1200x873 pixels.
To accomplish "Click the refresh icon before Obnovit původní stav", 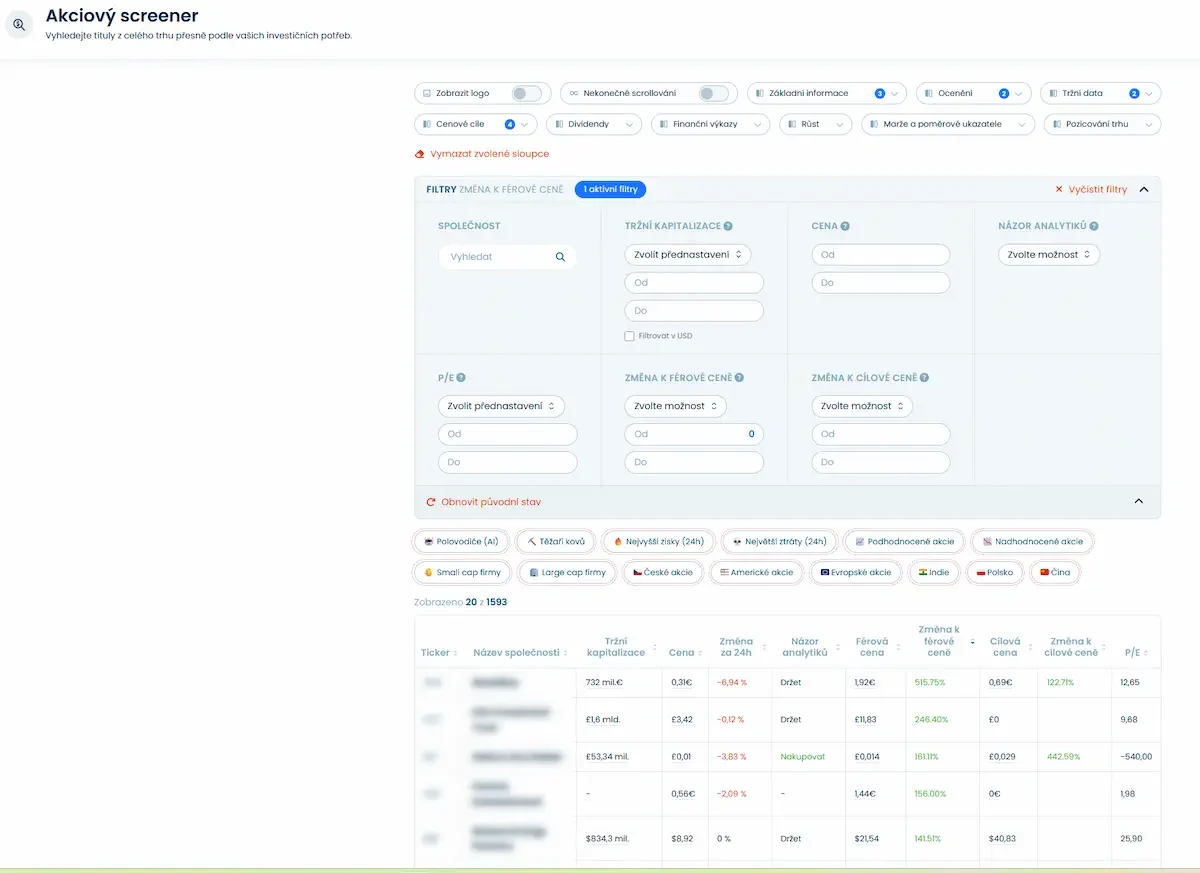I will pyautogui.click(x=431, y=502).
